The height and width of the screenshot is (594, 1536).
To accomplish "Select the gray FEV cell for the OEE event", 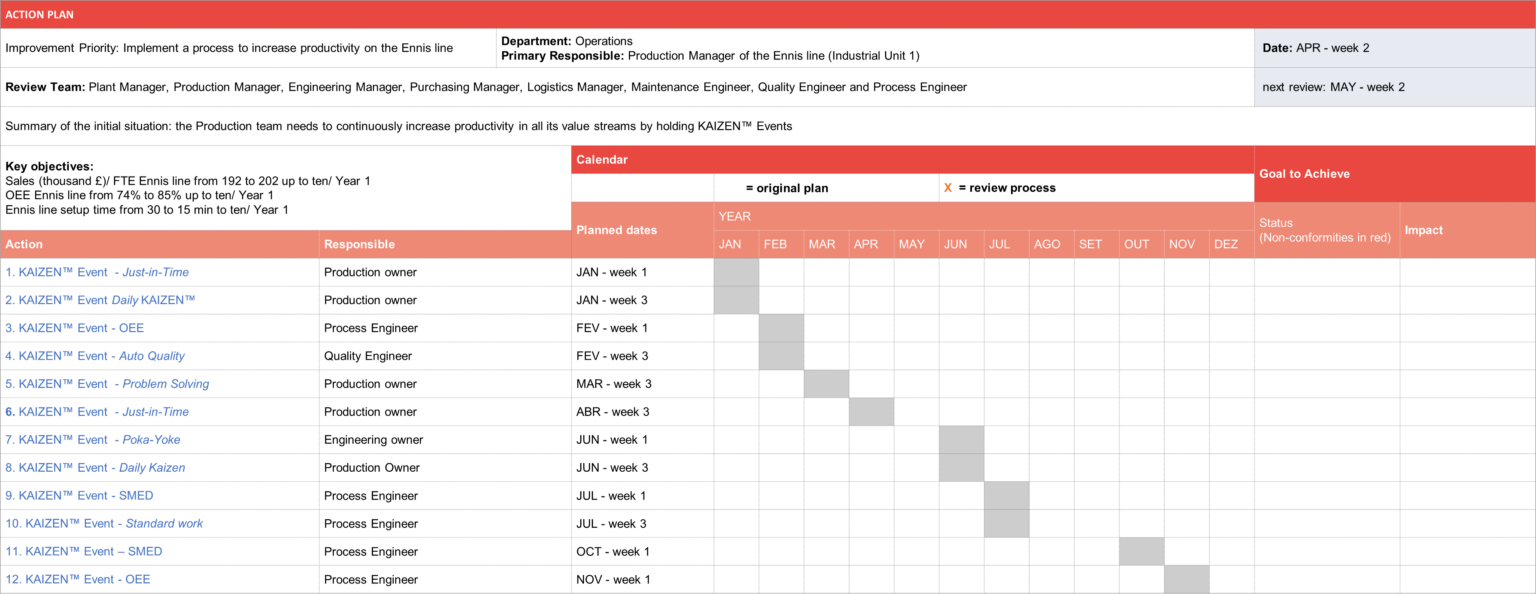I will [781, 328].
